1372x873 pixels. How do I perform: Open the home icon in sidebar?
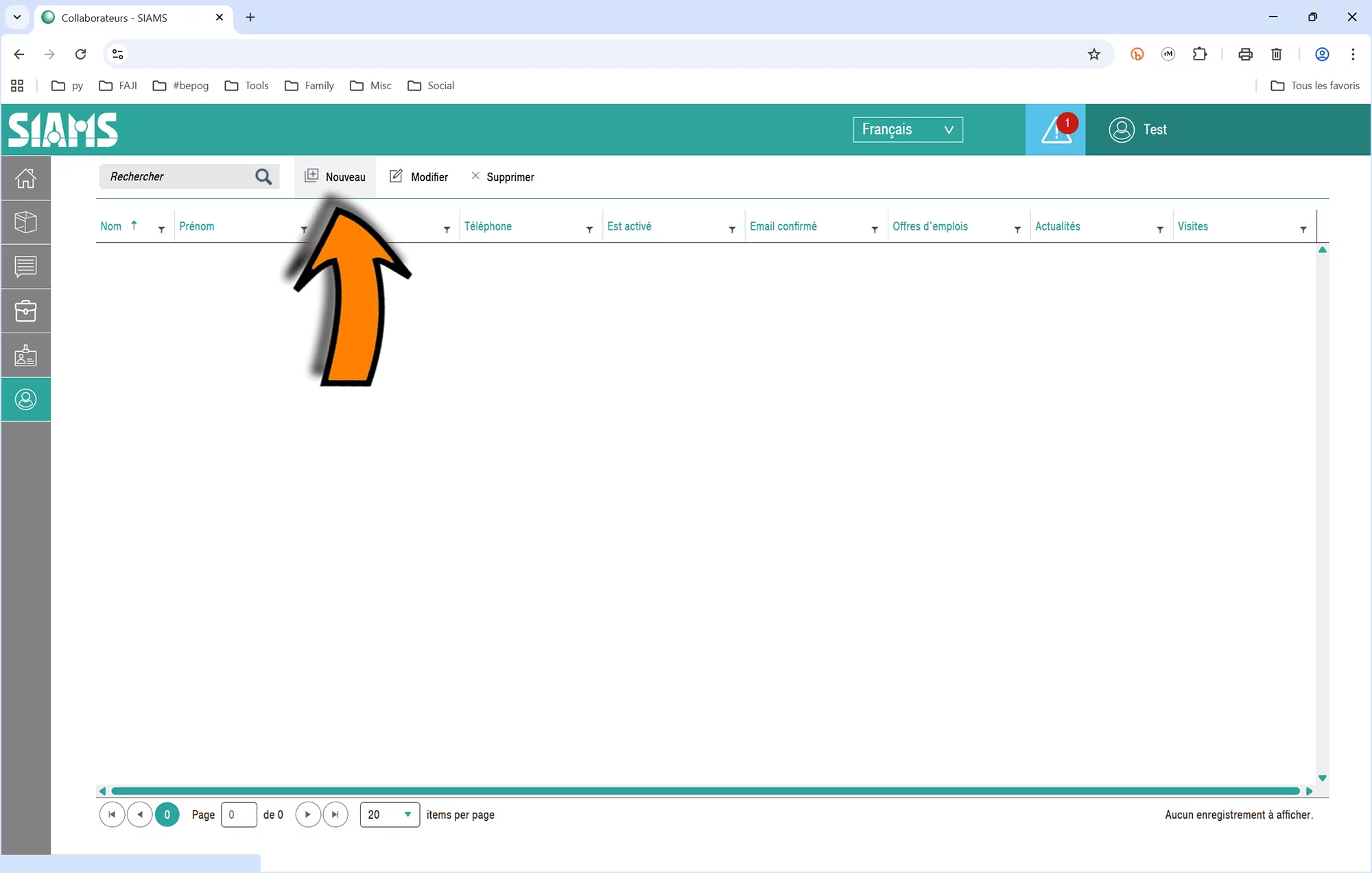[x=25, y=178]
